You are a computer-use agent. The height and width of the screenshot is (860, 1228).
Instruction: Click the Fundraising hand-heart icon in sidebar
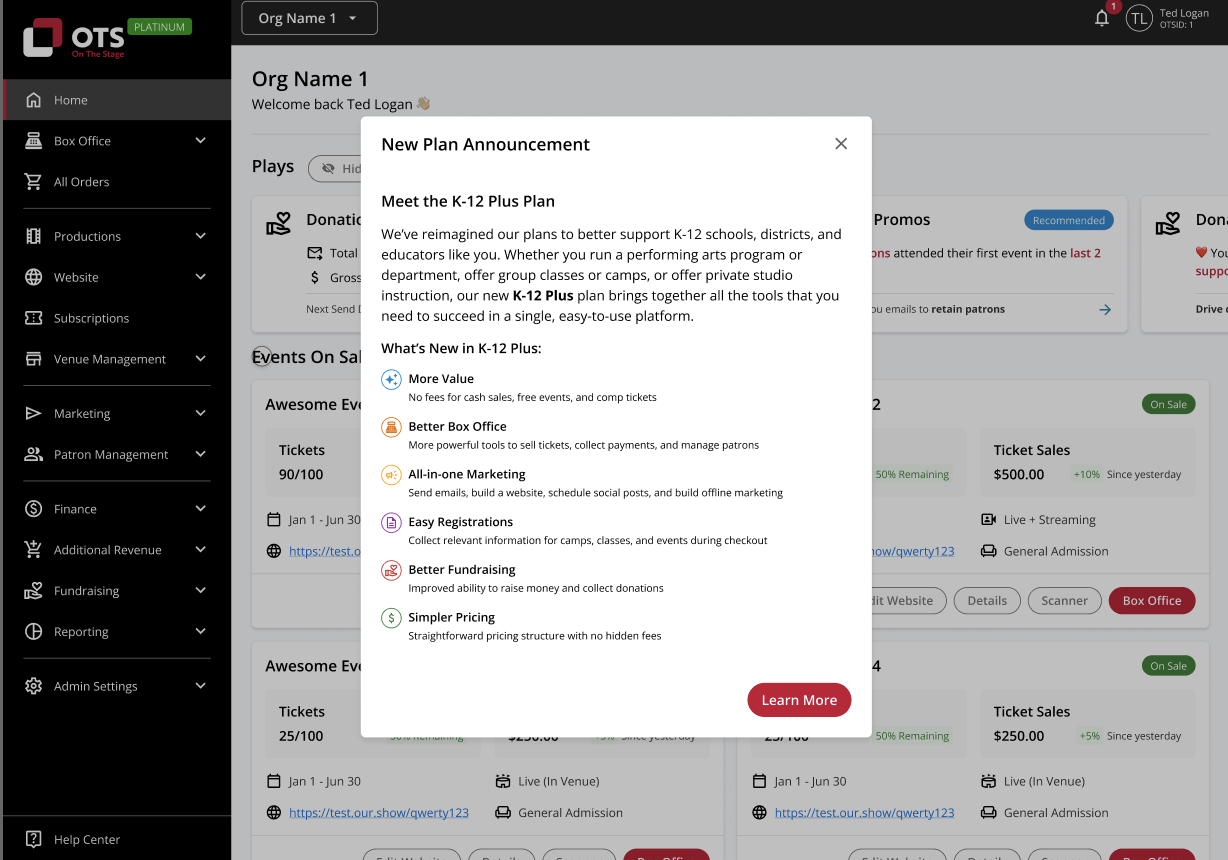coord(34,591)
